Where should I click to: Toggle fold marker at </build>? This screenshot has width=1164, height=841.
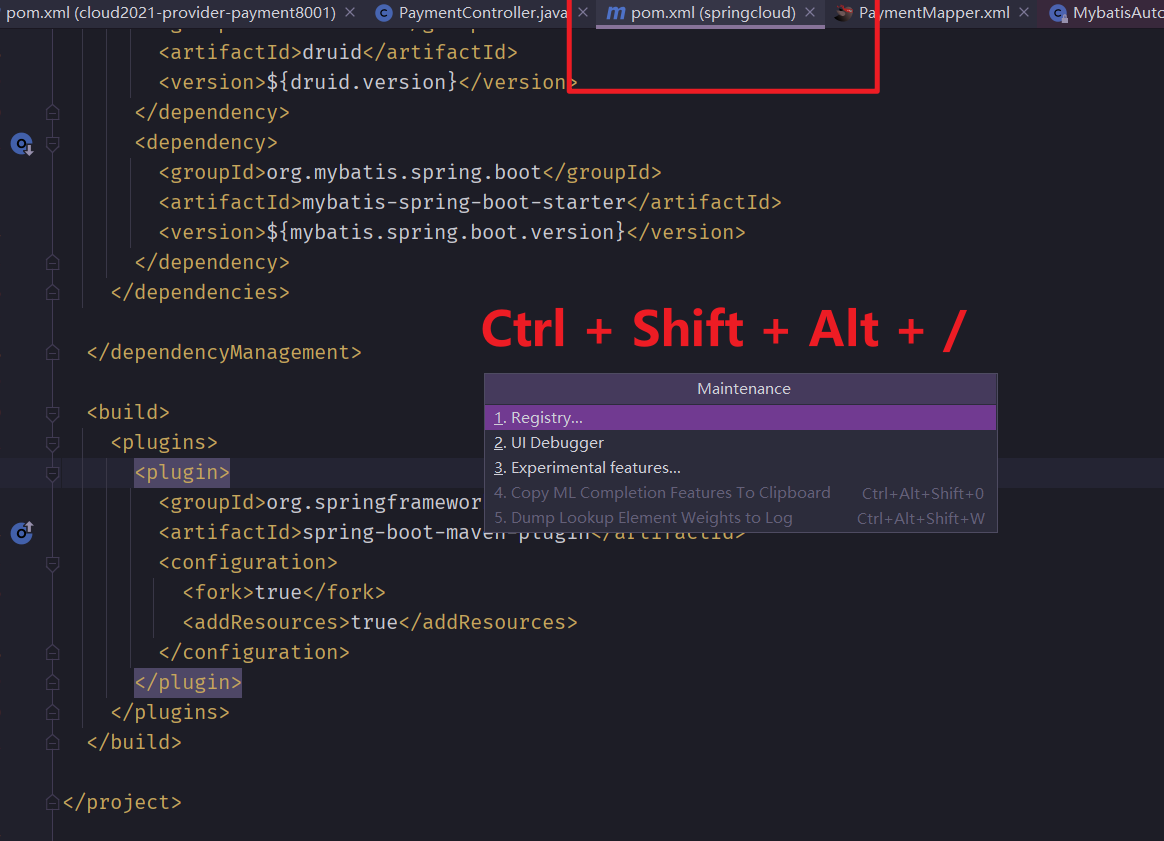53,742
